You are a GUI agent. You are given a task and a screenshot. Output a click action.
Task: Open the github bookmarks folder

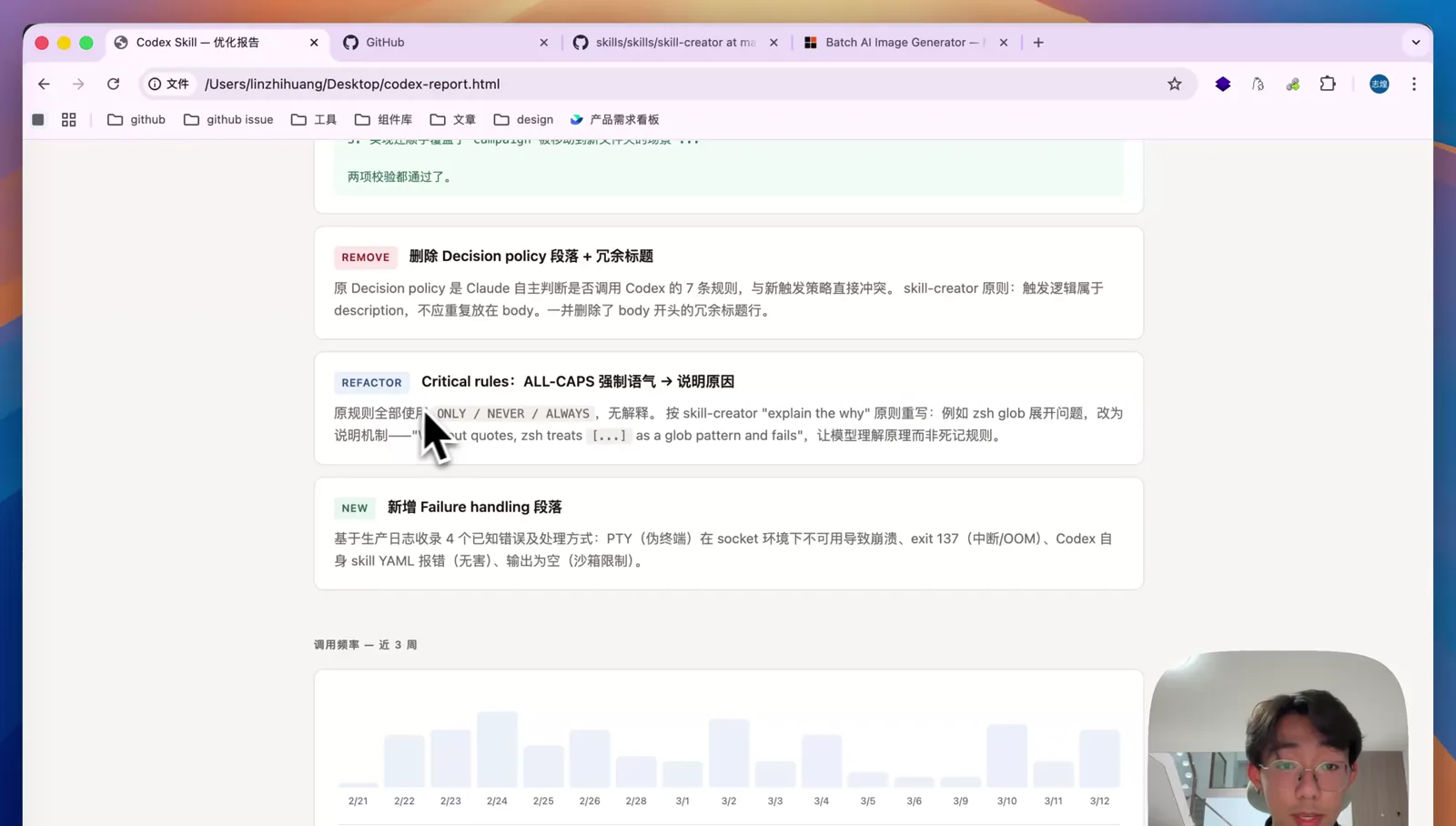tap(136, 119)
